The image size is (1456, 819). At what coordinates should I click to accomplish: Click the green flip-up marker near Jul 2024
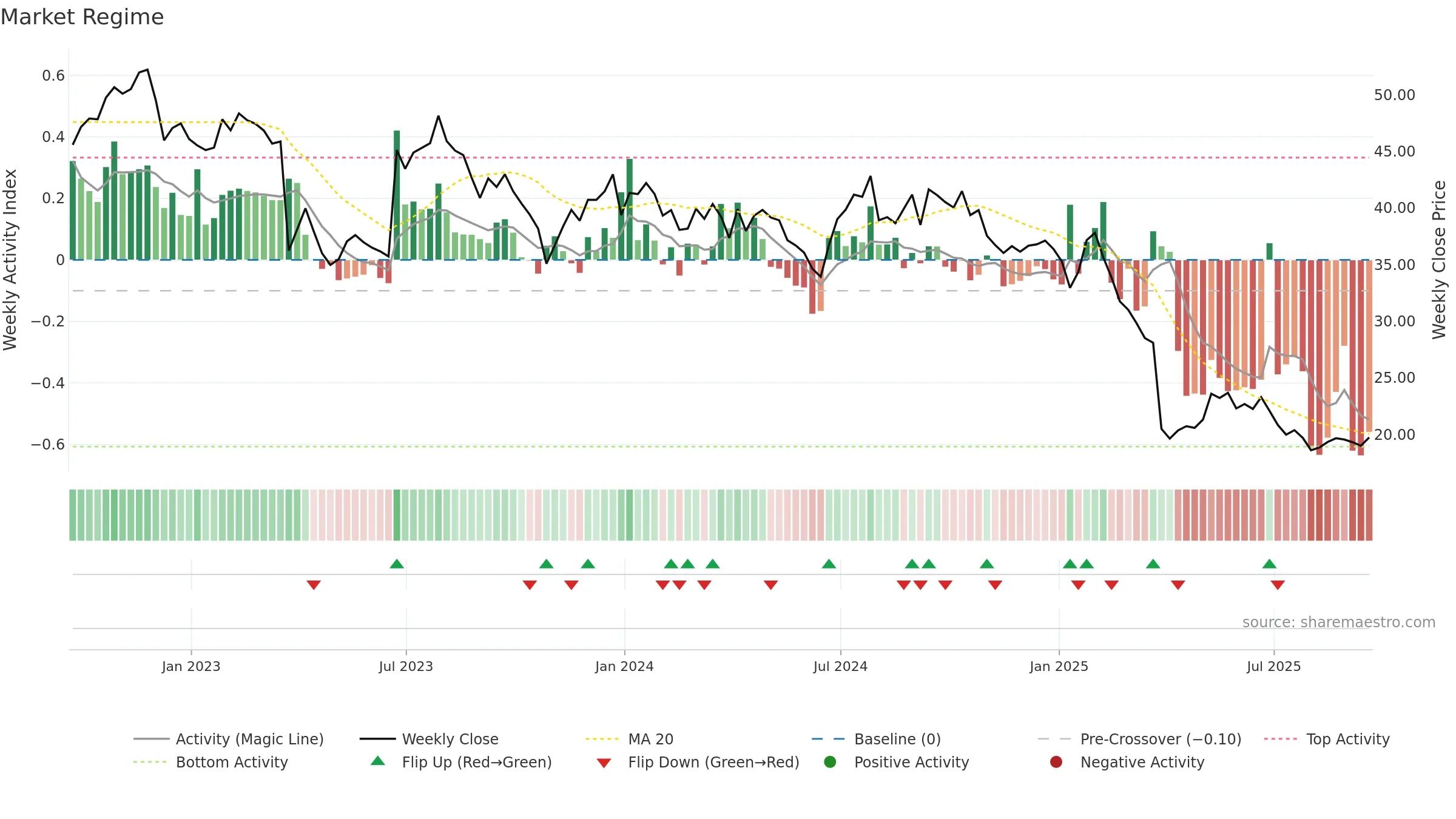click(829, 564)
